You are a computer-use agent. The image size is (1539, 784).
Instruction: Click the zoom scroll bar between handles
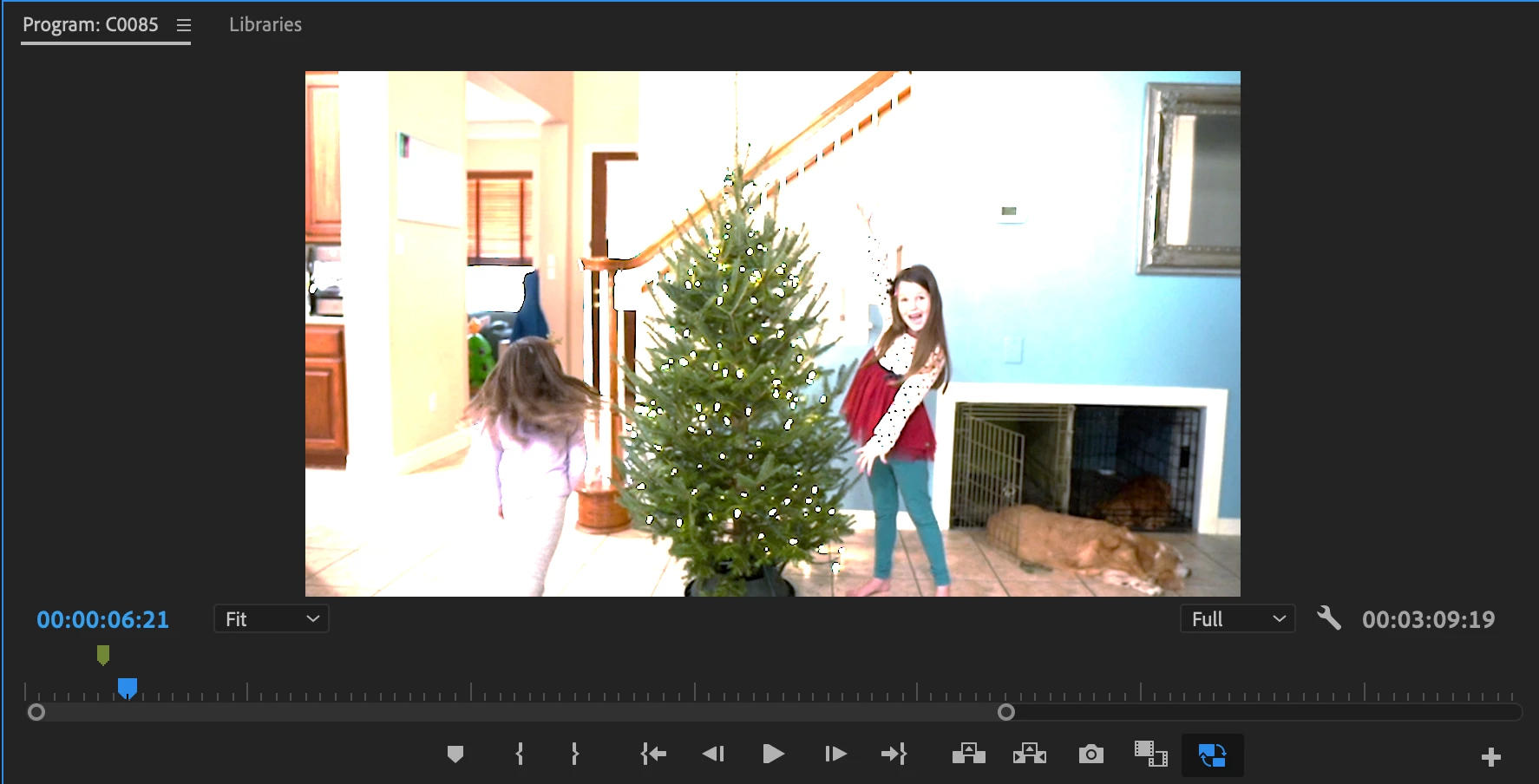pos(521,712)
